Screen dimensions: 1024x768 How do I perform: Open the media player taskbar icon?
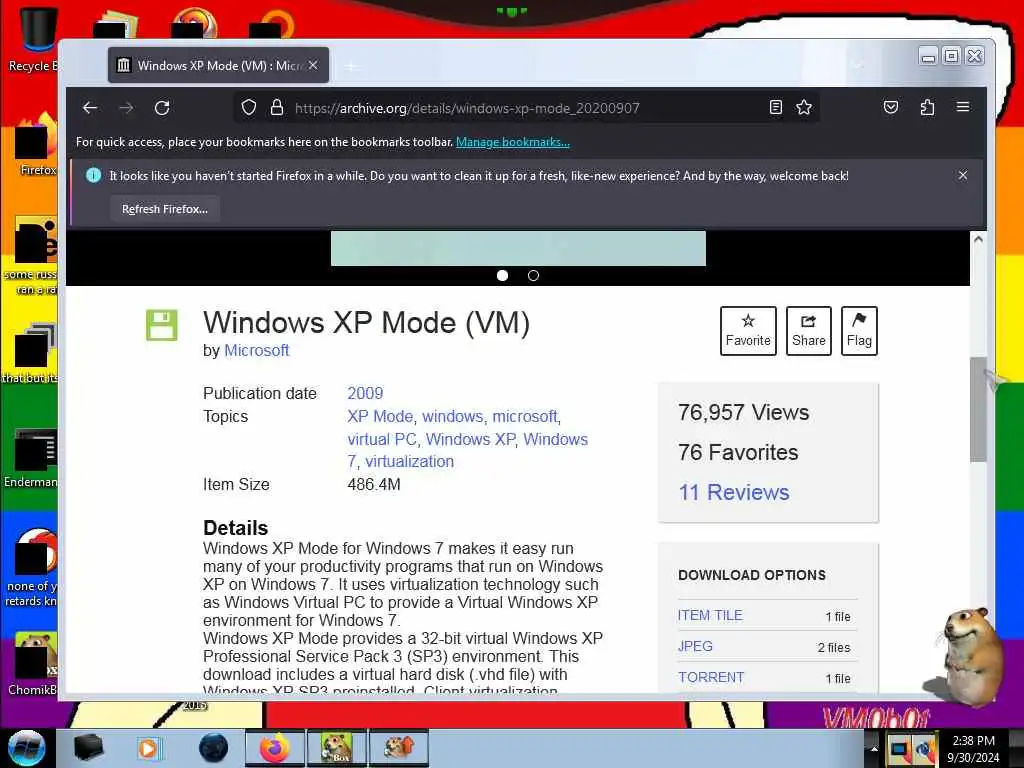tap(149, 748)
